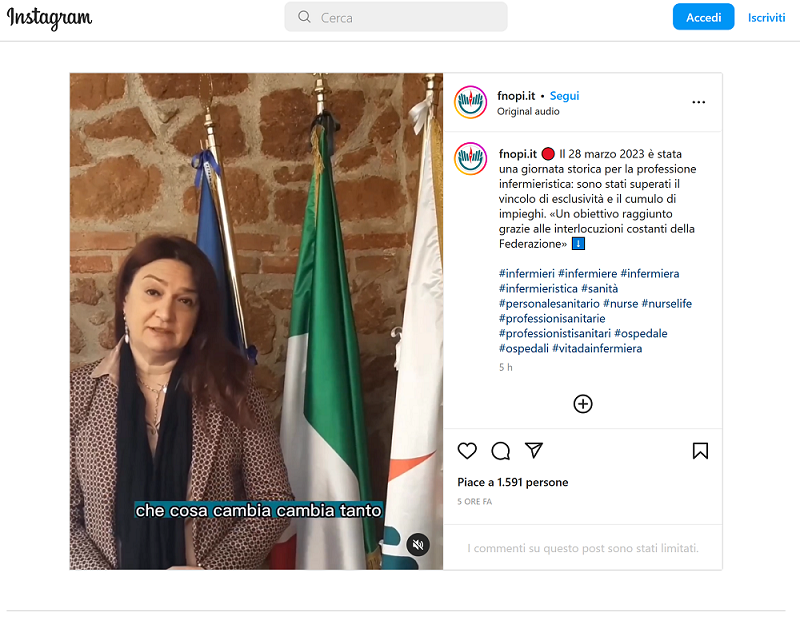Open fnopi.it profile picture in header
Screen dimensions: 800x632
tap(470, 102)
